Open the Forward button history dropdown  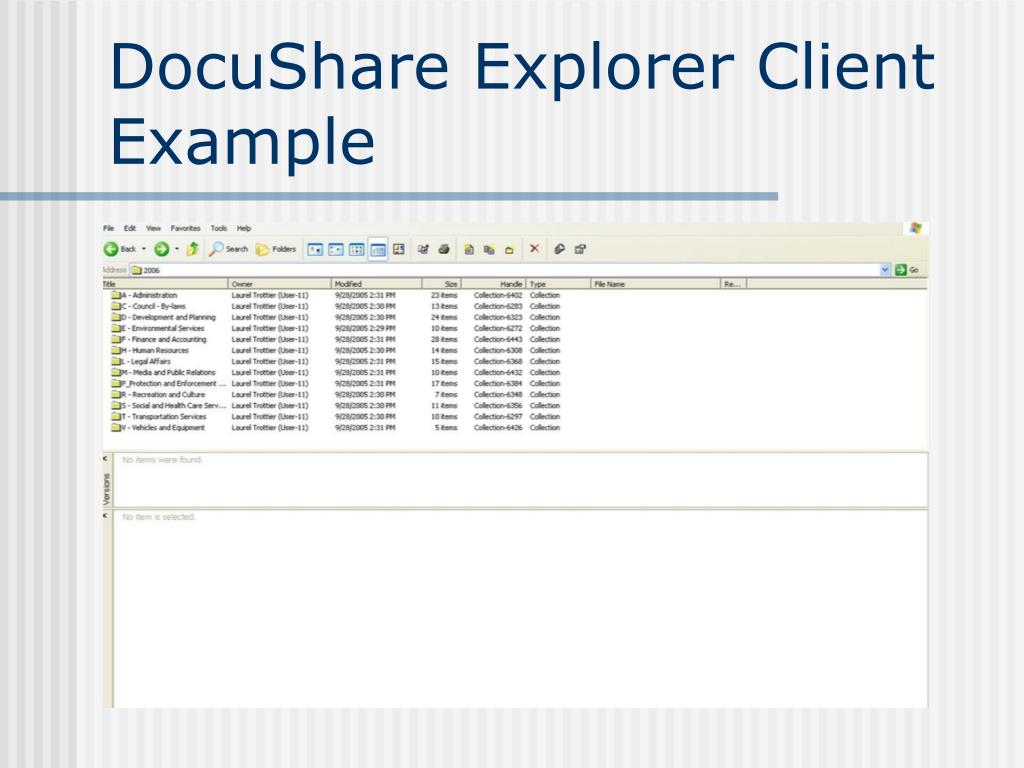177,249
